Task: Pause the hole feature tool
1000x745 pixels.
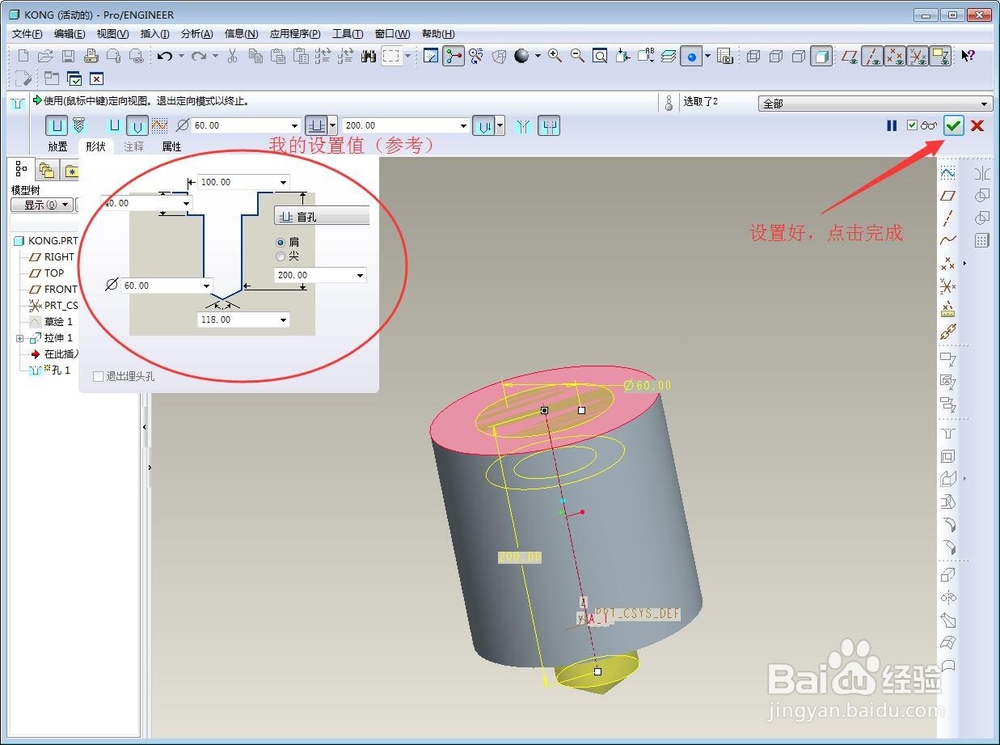Action: [x=892, y=126]
